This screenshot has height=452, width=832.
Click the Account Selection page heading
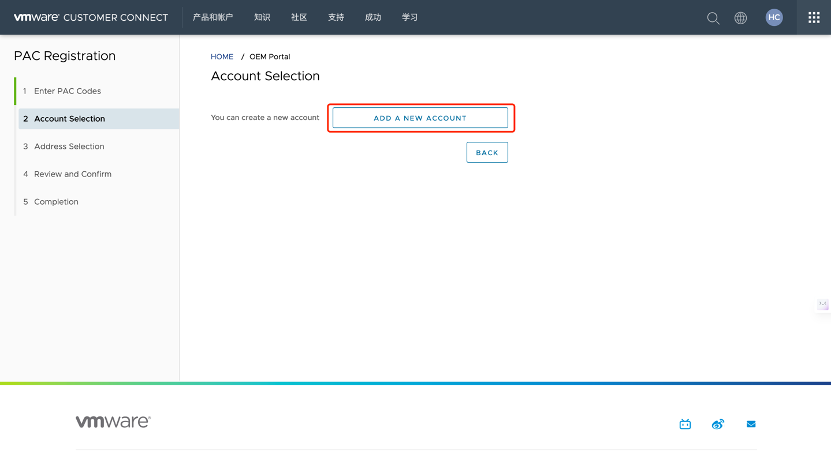tap(265, 76)
